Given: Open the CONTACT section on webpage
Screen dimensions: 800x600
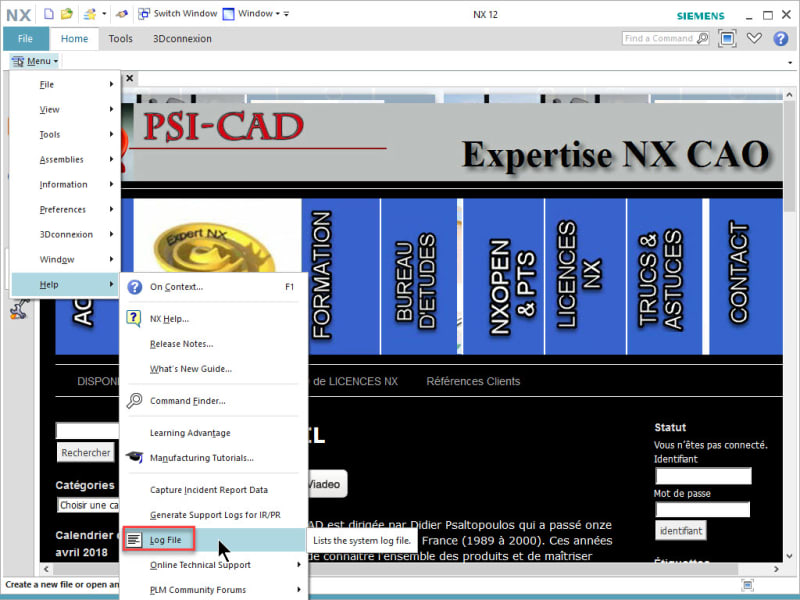Looking at the screenshot, I should point(745,276).
